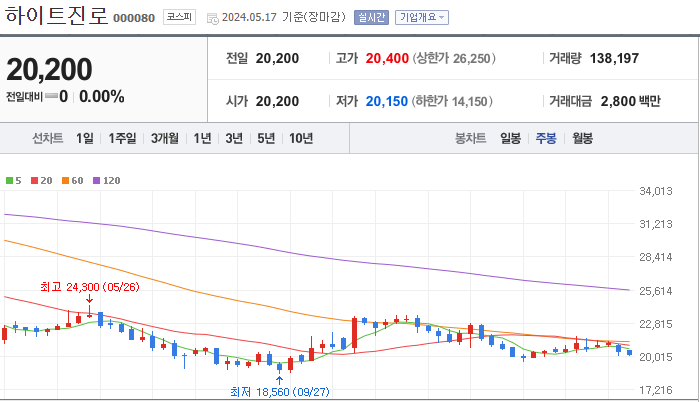Image resolution: width=700 pixels, height=402 pixels.
Task: Click the 거래량 value 138,197
Action: click(614, 58)
